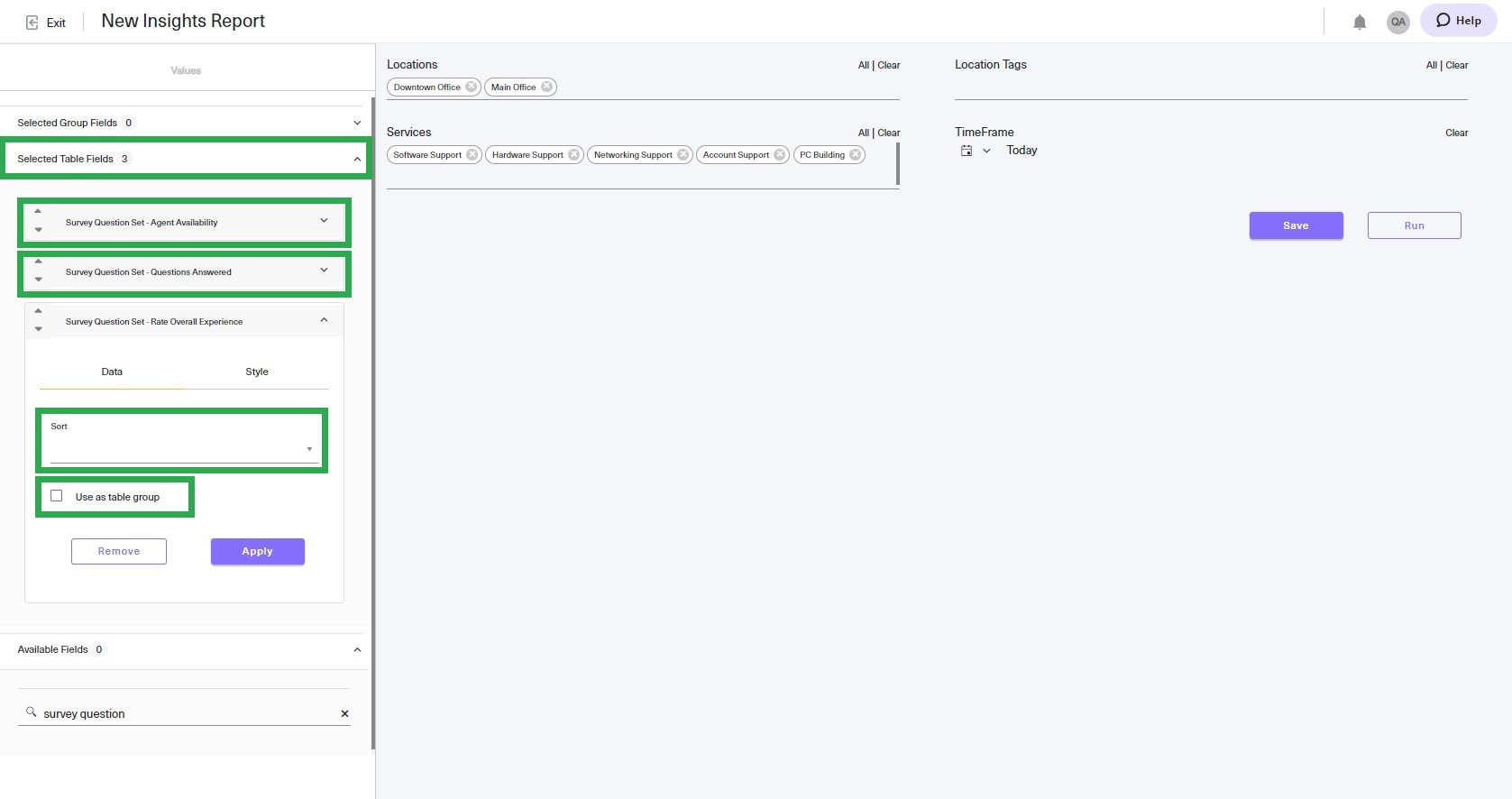The image size is (1512, 799).
Task: Click the Services list scrollbar
Action: (897, 164)
